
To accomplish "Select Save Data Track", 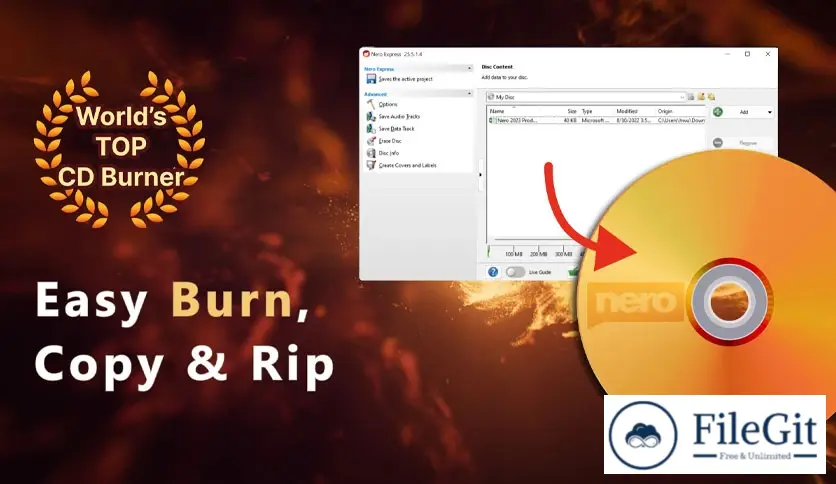I will 396,128.
